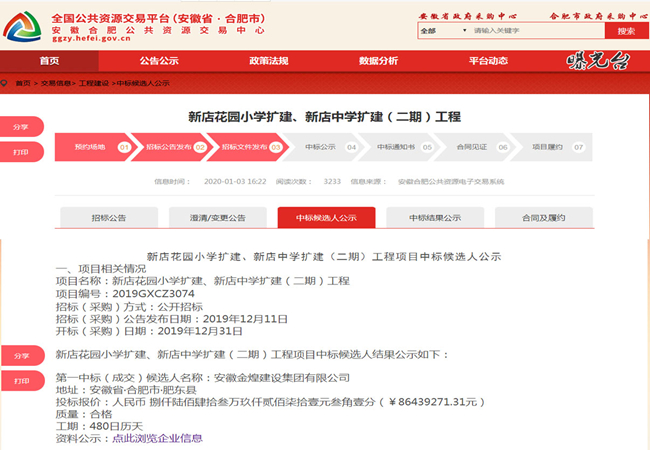Click the lower 打印 print button

(x=21, y=380)
